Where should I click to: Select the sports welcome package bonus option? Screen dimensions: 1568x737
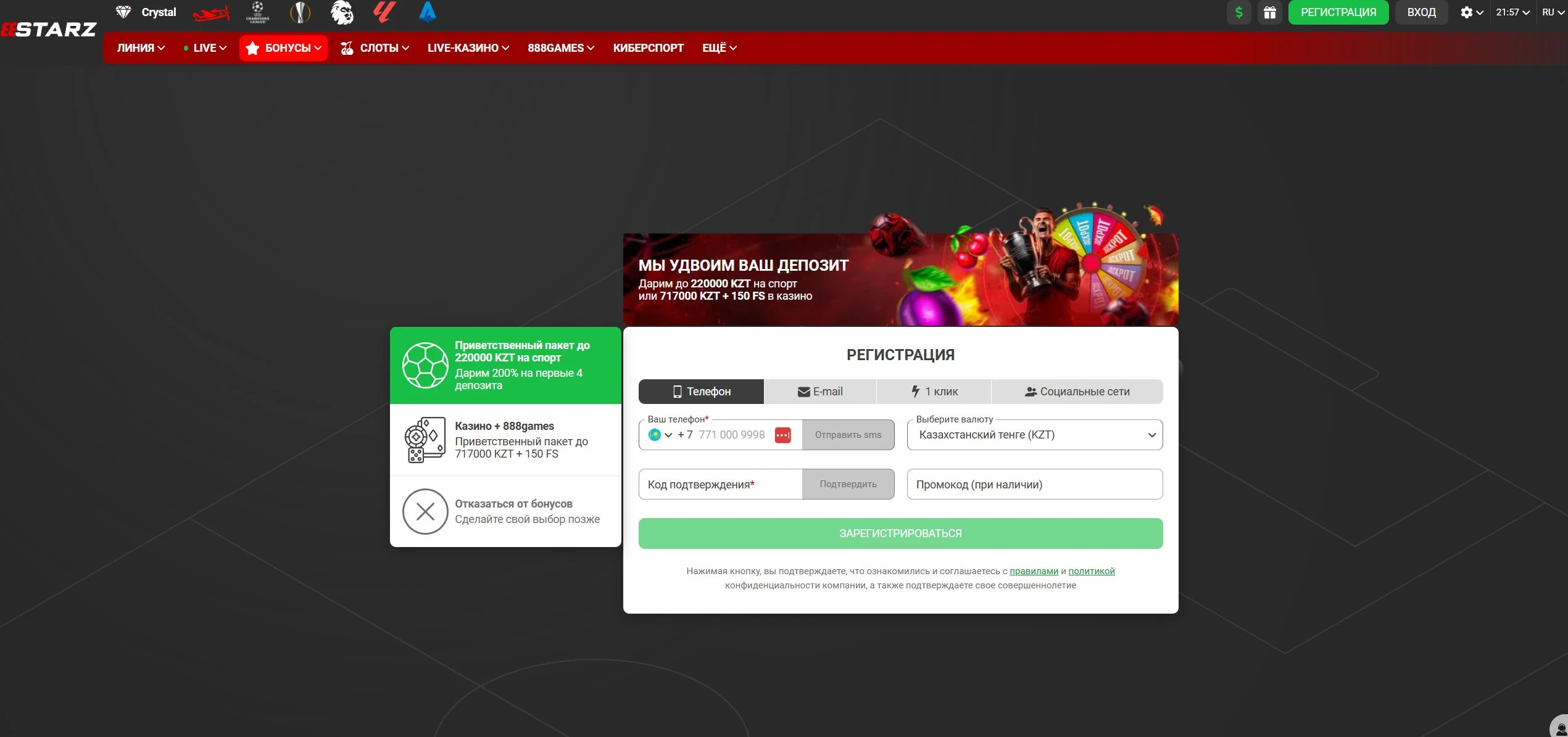point(505,365)
